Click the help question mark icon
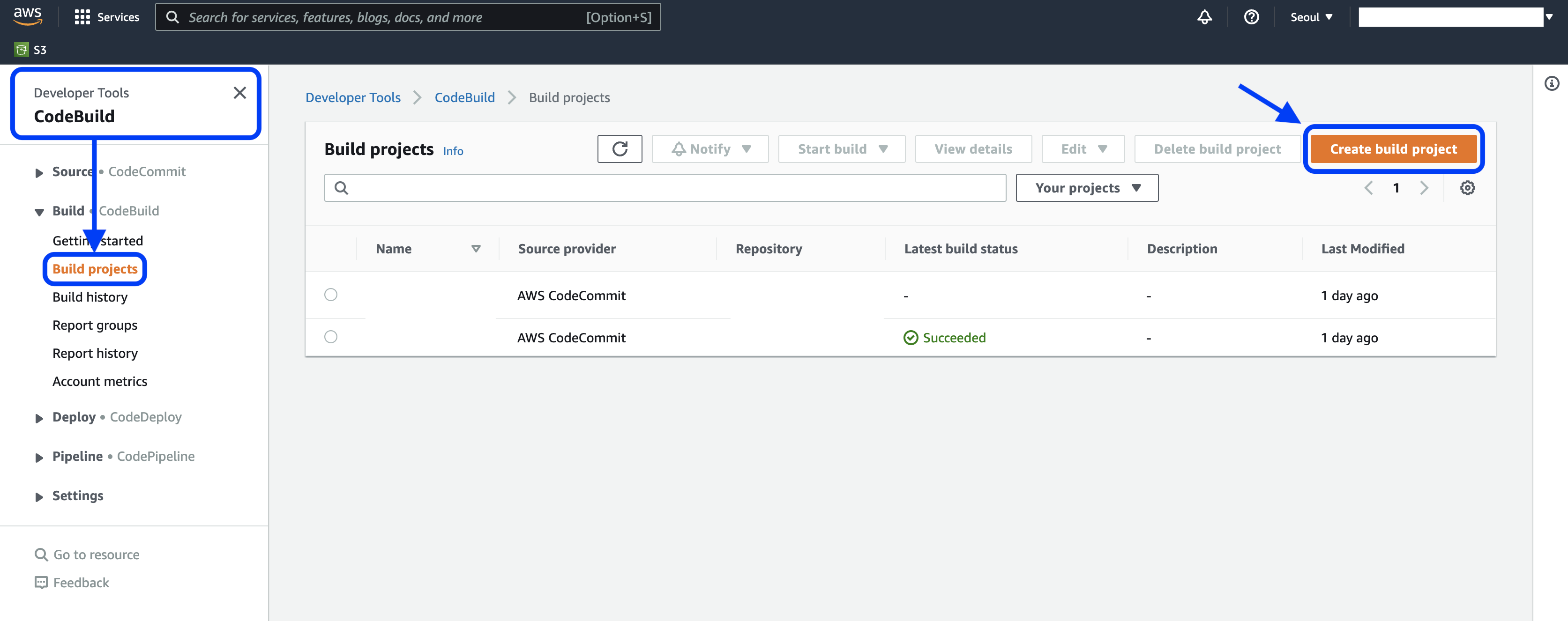 click(x=1251, y=17)
